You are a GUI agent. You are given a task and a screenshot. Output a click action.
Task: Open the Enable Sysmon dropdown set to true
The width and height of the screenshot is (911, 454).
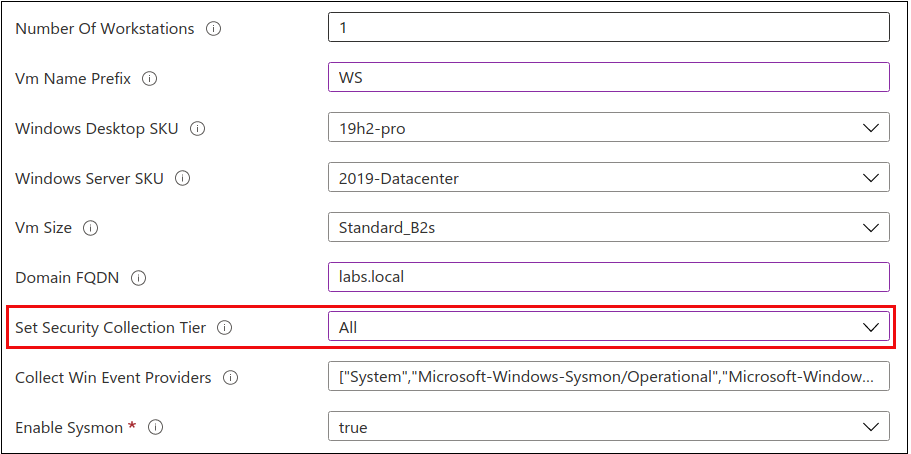pyautogui.click(x=608, y=427)
